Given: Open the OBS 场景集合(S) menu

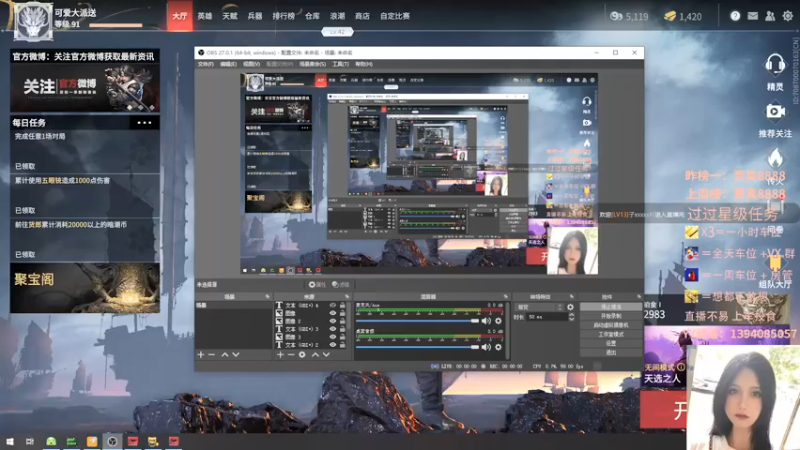Looking at the screenshot, I should click(x=312, y=64).
